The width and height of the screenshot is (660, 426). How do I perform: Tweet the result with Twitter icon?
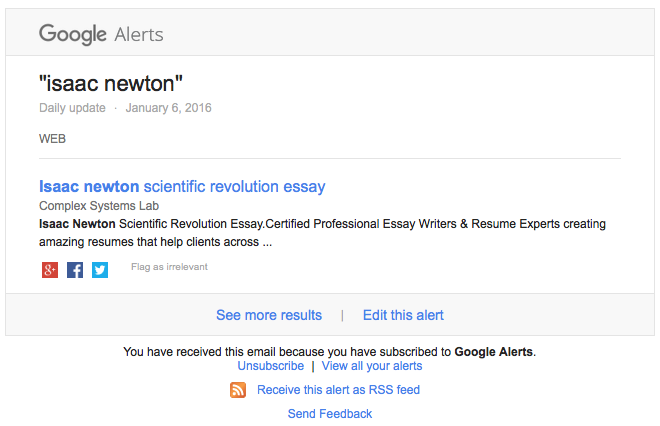click(x=100, y=270)
